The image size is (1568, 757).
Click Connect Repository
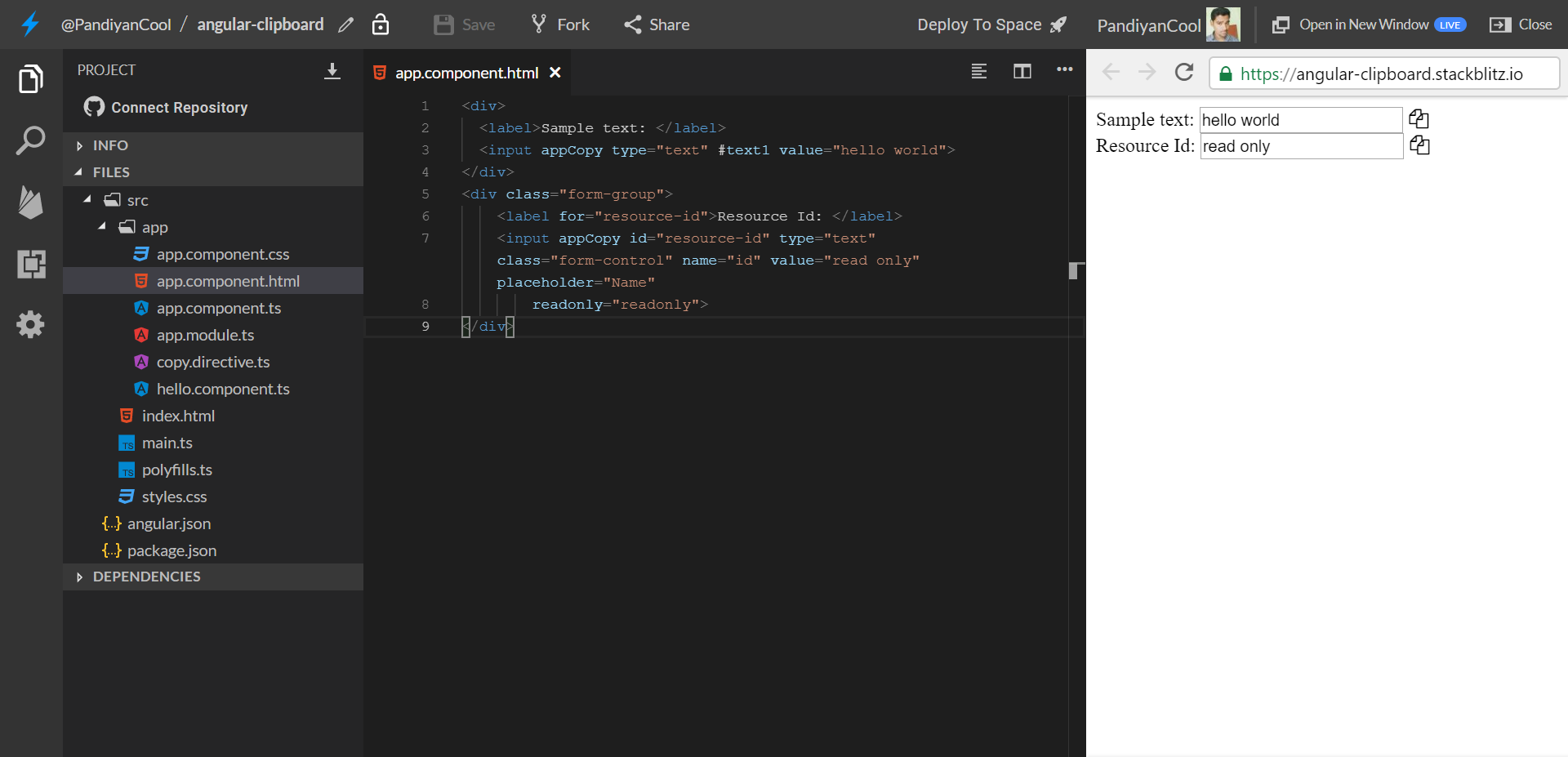click(x=178, y=107)
